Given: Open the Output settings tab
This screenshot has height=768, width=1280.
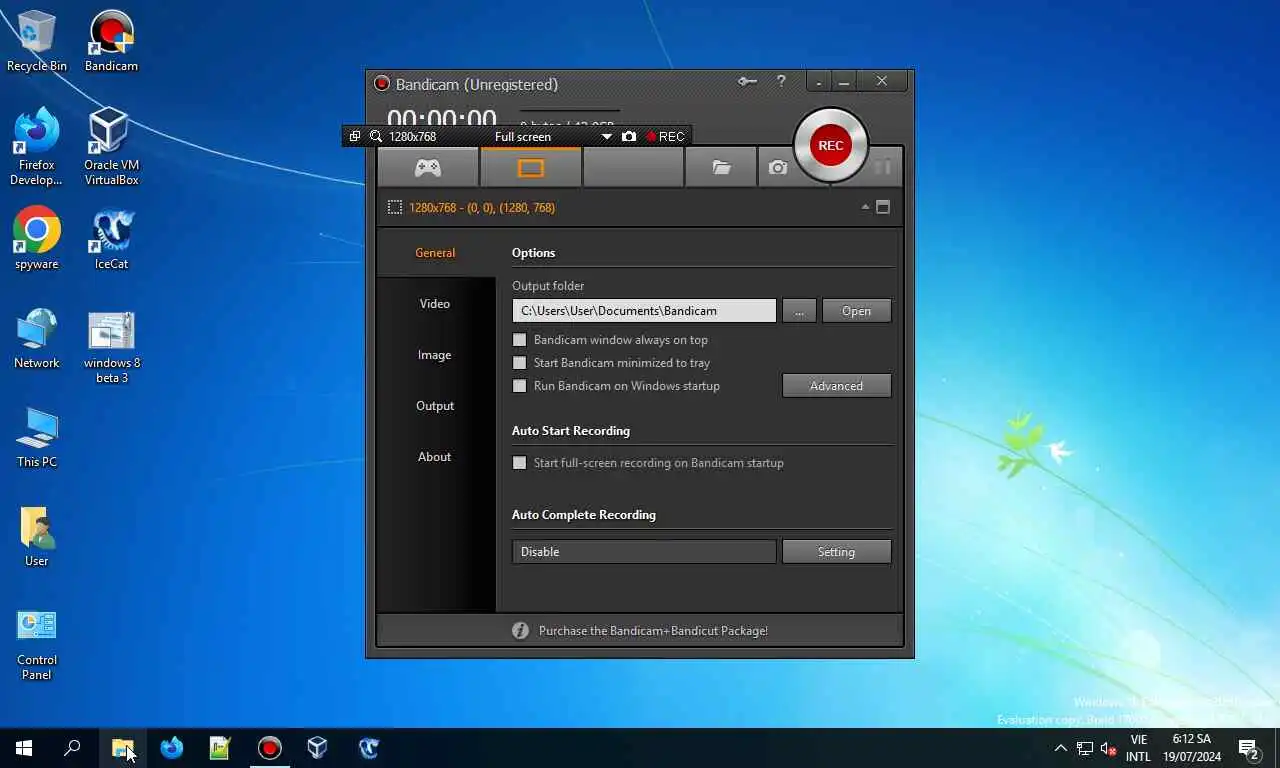Looking at the screenshot, I should [x=435, y=406].
